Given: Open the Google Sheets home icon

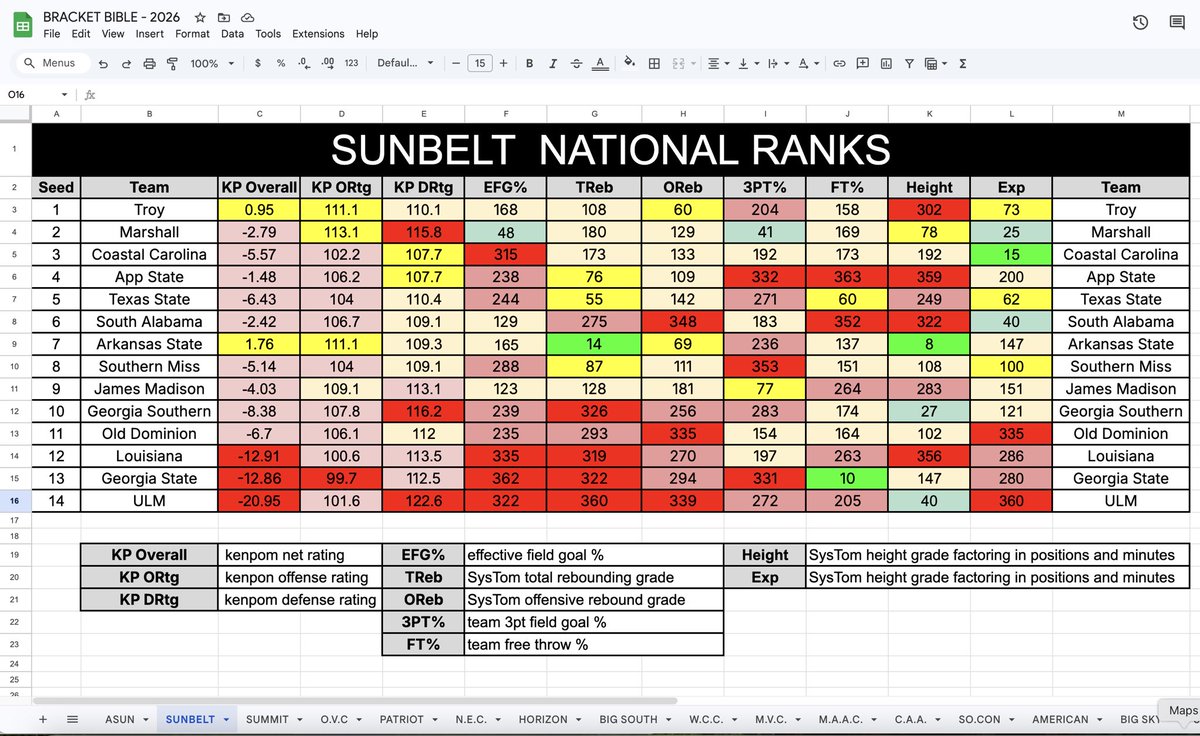Looking at the screenshot, I should tap(22, 24).
